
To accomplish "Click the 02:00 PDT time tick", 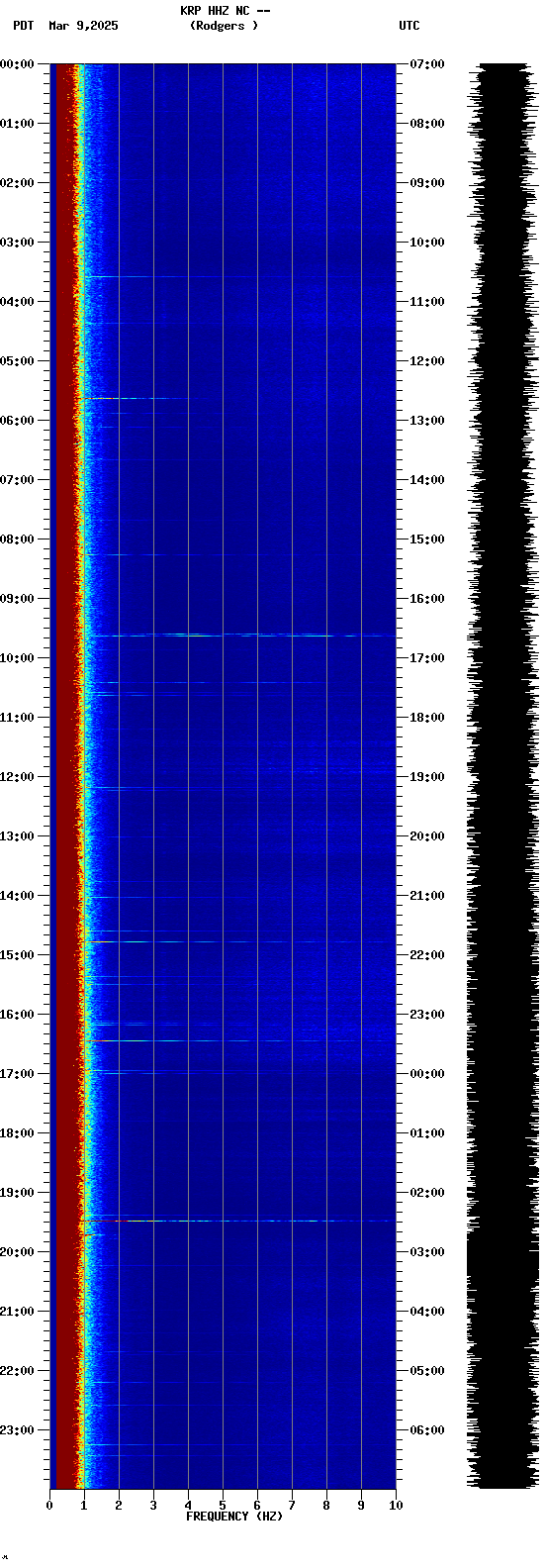I will tap(17, 183).
